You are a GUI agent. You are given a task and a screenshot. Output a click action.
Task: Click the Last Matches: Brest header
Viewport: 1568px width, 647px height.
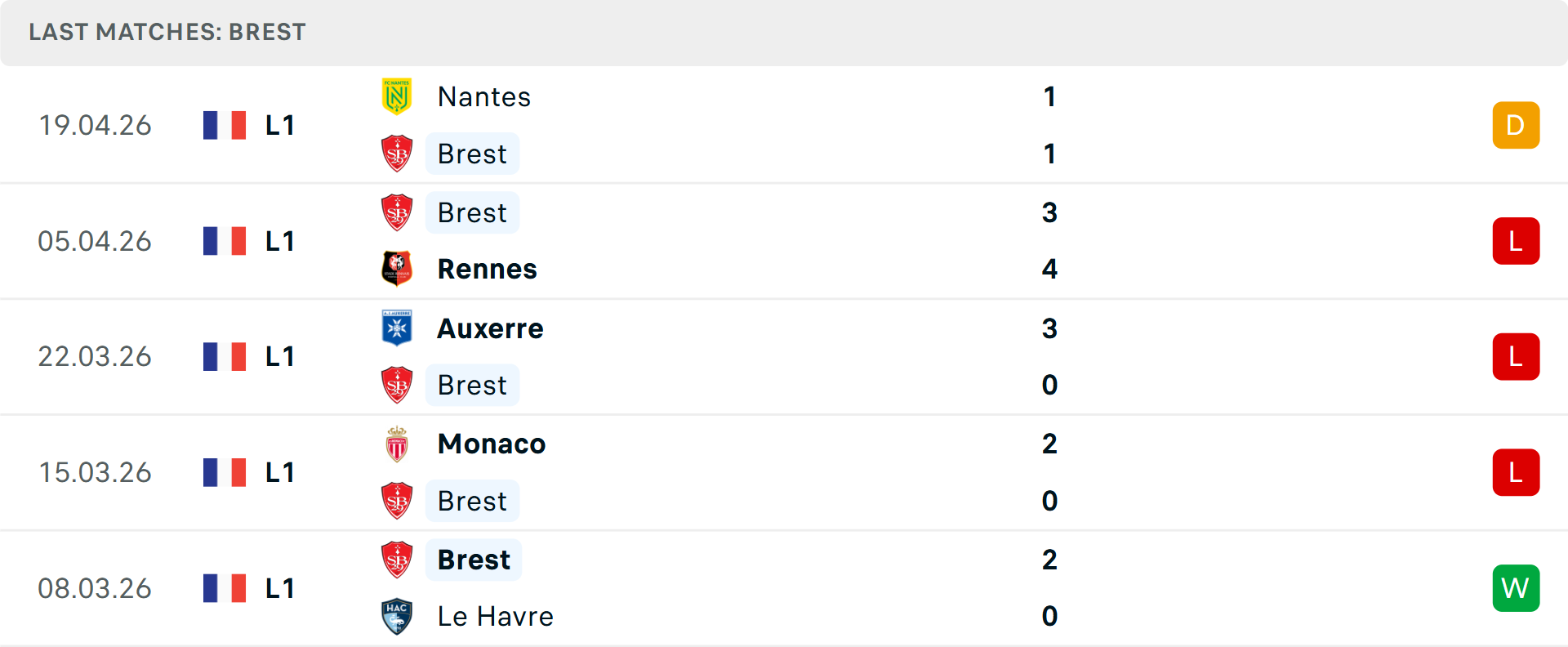pos(167,32)
